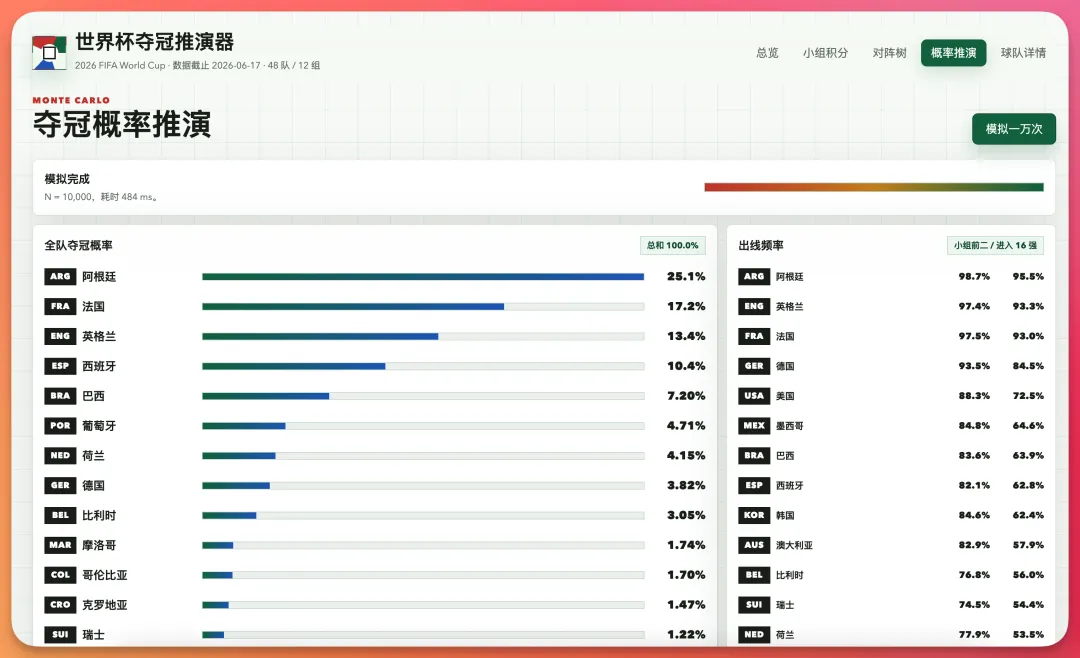
Task: Click the 72.5% value for 美国
Action: click(x=1028, y=395)
